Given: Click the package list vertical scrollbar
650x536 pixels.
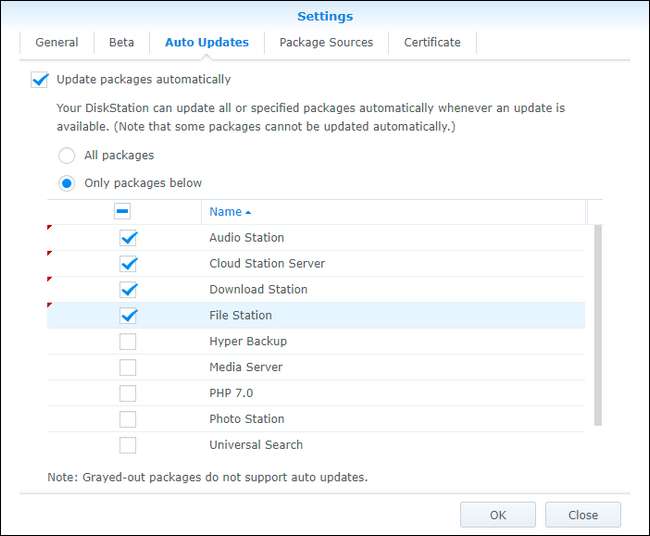Looking at the screenshot, I should (598, 325).
